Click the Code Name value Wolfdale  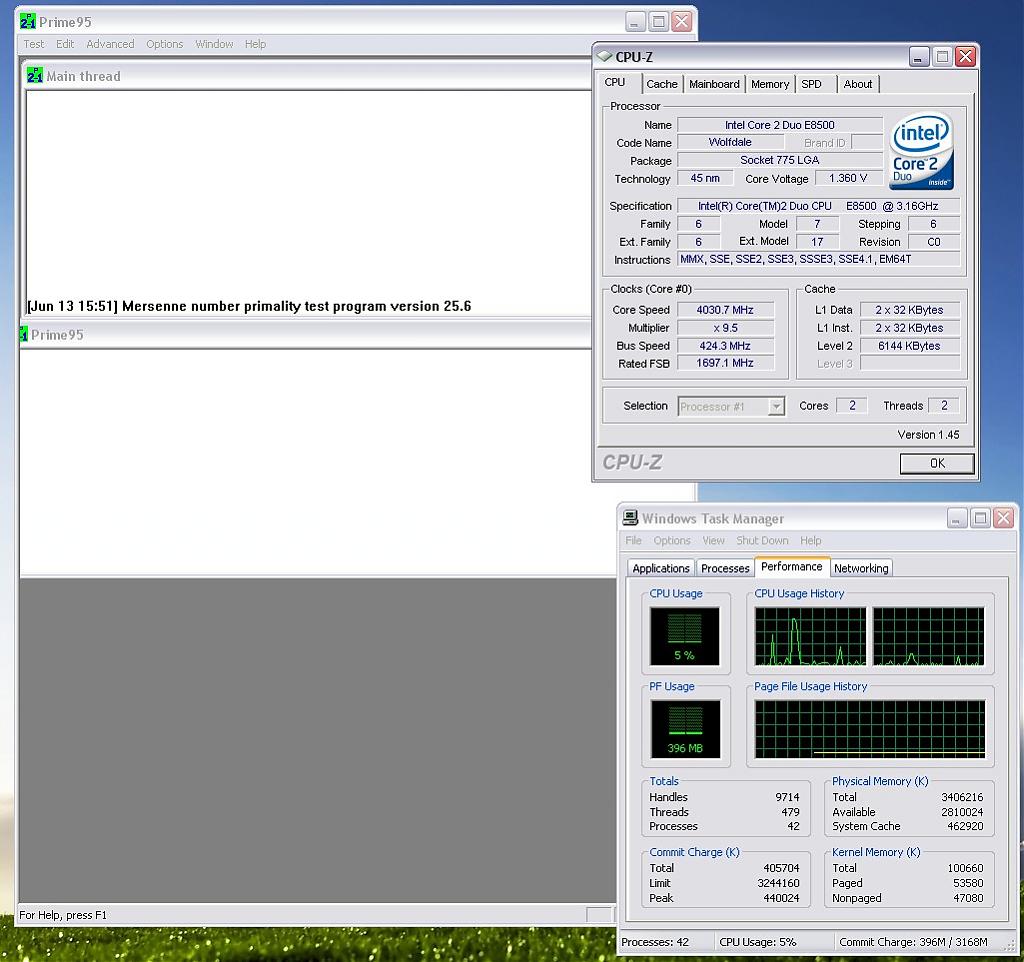coord(730,142)
